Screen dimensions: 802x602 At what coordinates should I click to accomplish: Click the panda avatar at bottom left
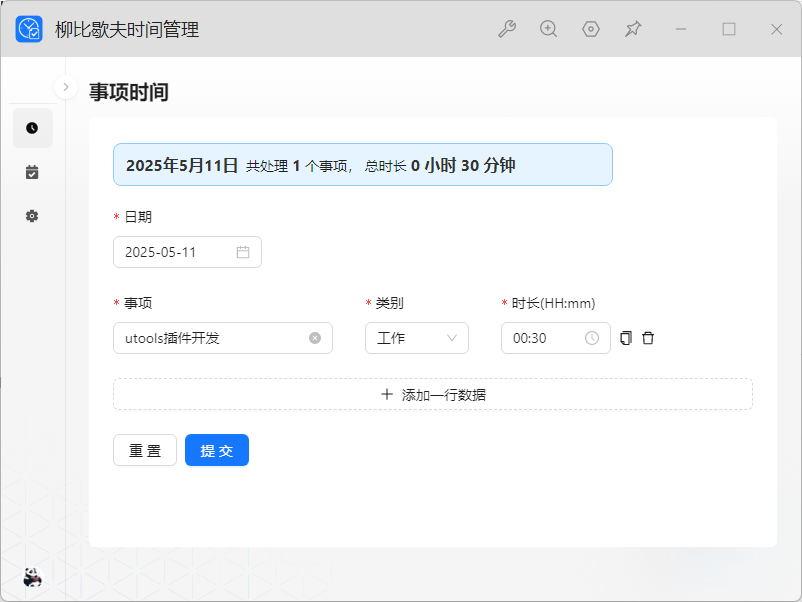click(33, 577)
